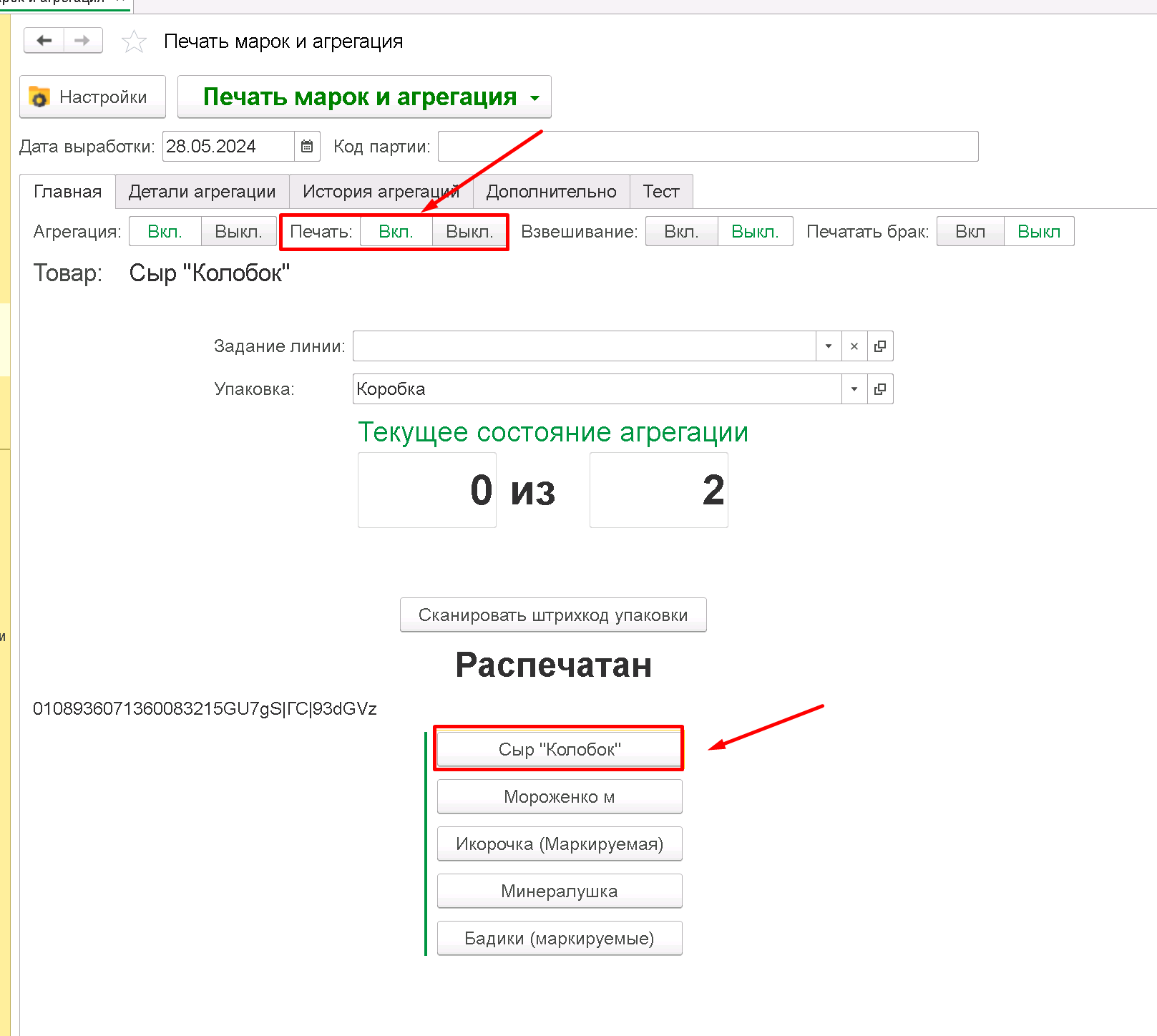This screenshot has width=1157, height=1036.
Task: Click the Дата выработки date field
Action: coord(228,147)
